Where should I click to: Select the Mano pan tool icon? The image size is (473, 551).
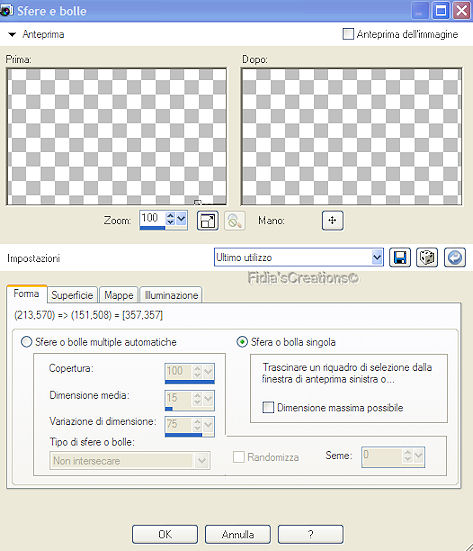332,220
